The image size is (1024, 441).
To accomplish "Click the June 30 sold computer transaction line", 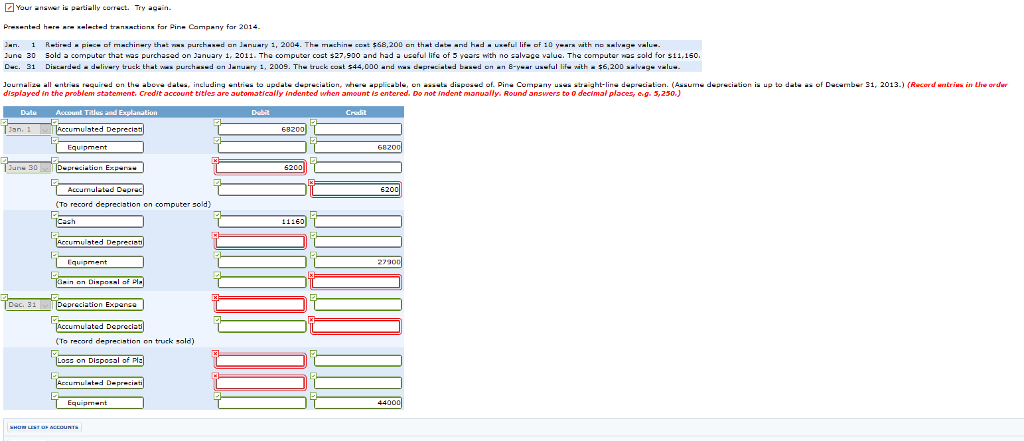I will [353, 56].
